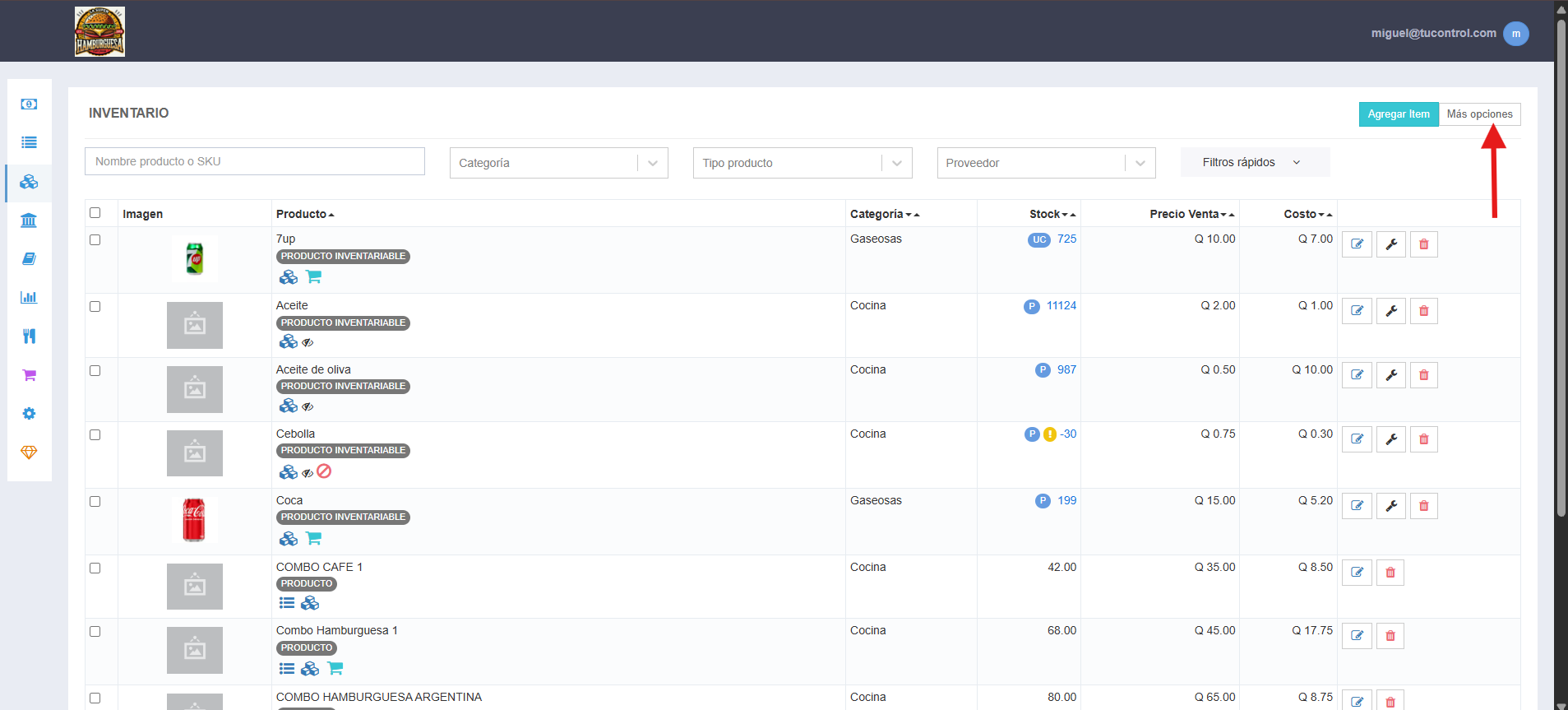Tick the checkbox for Cebolla row
Screen dimensions: 1568x710
[x=95, y=435]
